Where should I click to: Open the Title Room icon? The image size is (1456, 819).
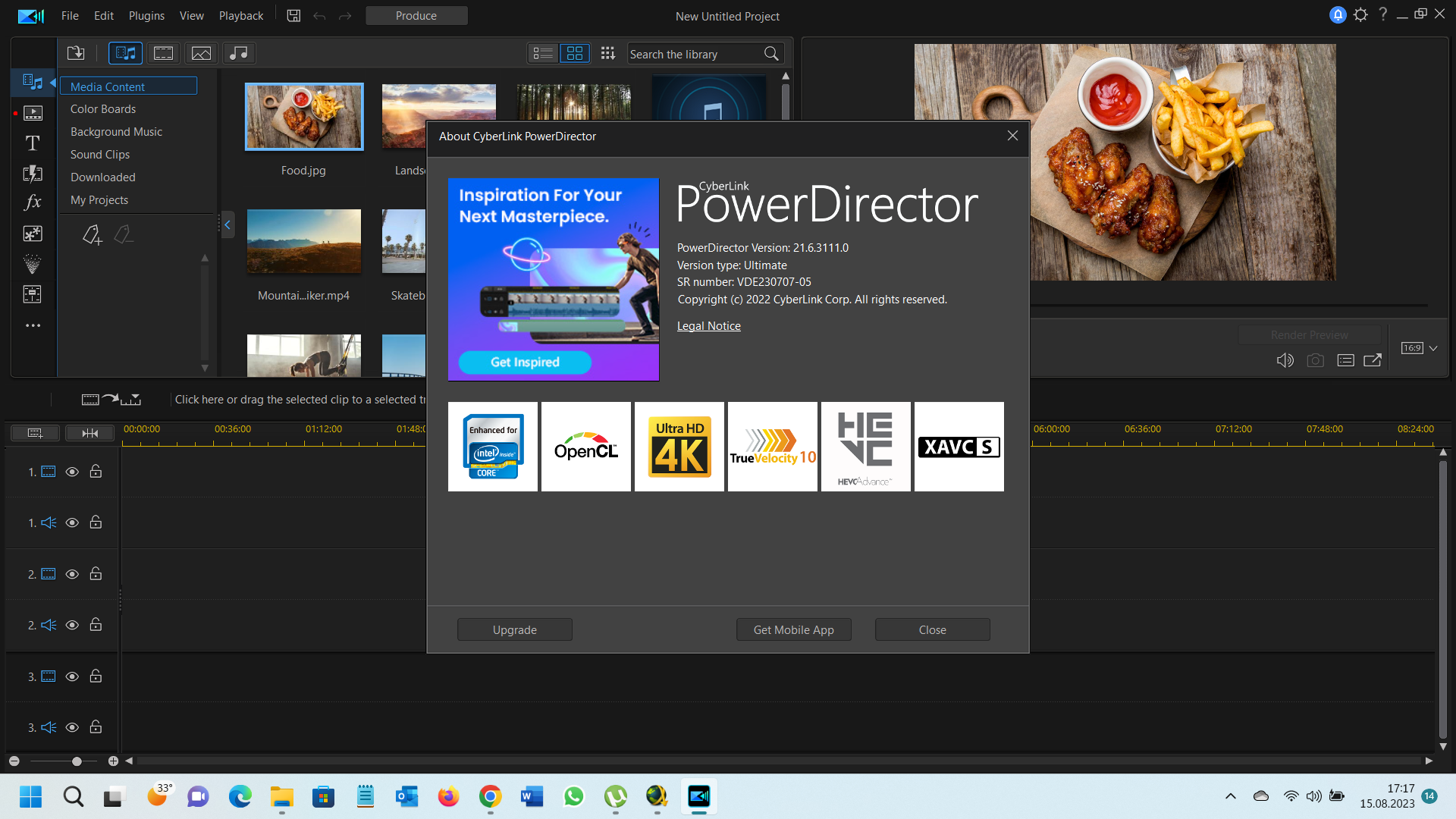33,143
